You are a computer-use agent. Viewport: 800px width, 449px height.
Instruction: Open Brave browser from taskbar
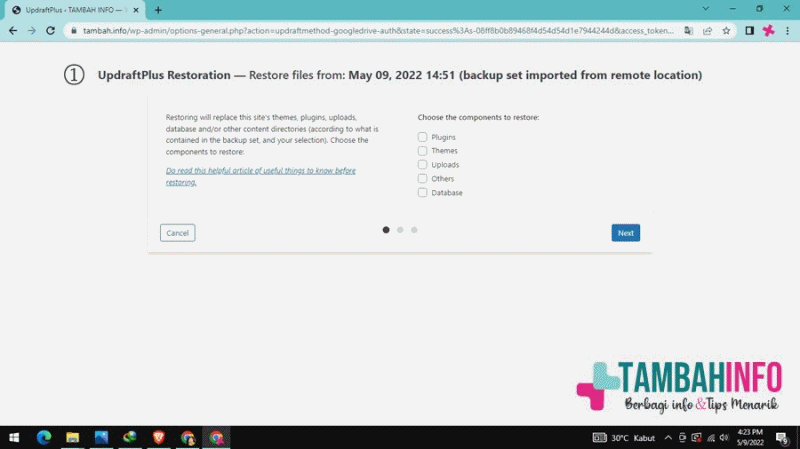pos(159,437)
